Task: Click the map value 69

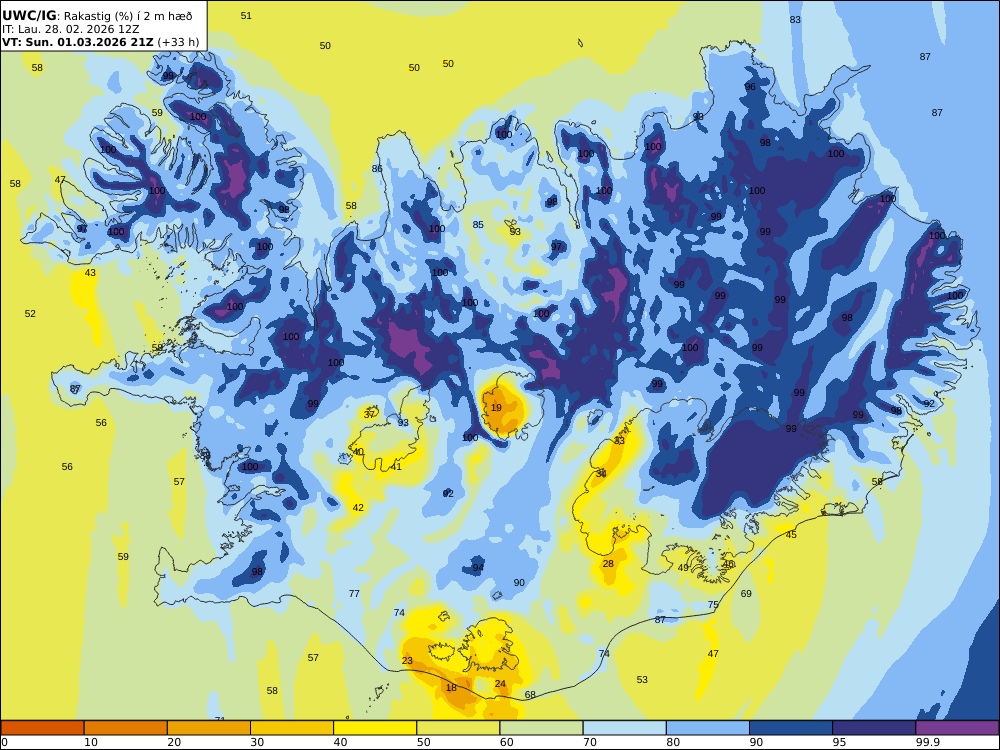Action: click(746, 594)
